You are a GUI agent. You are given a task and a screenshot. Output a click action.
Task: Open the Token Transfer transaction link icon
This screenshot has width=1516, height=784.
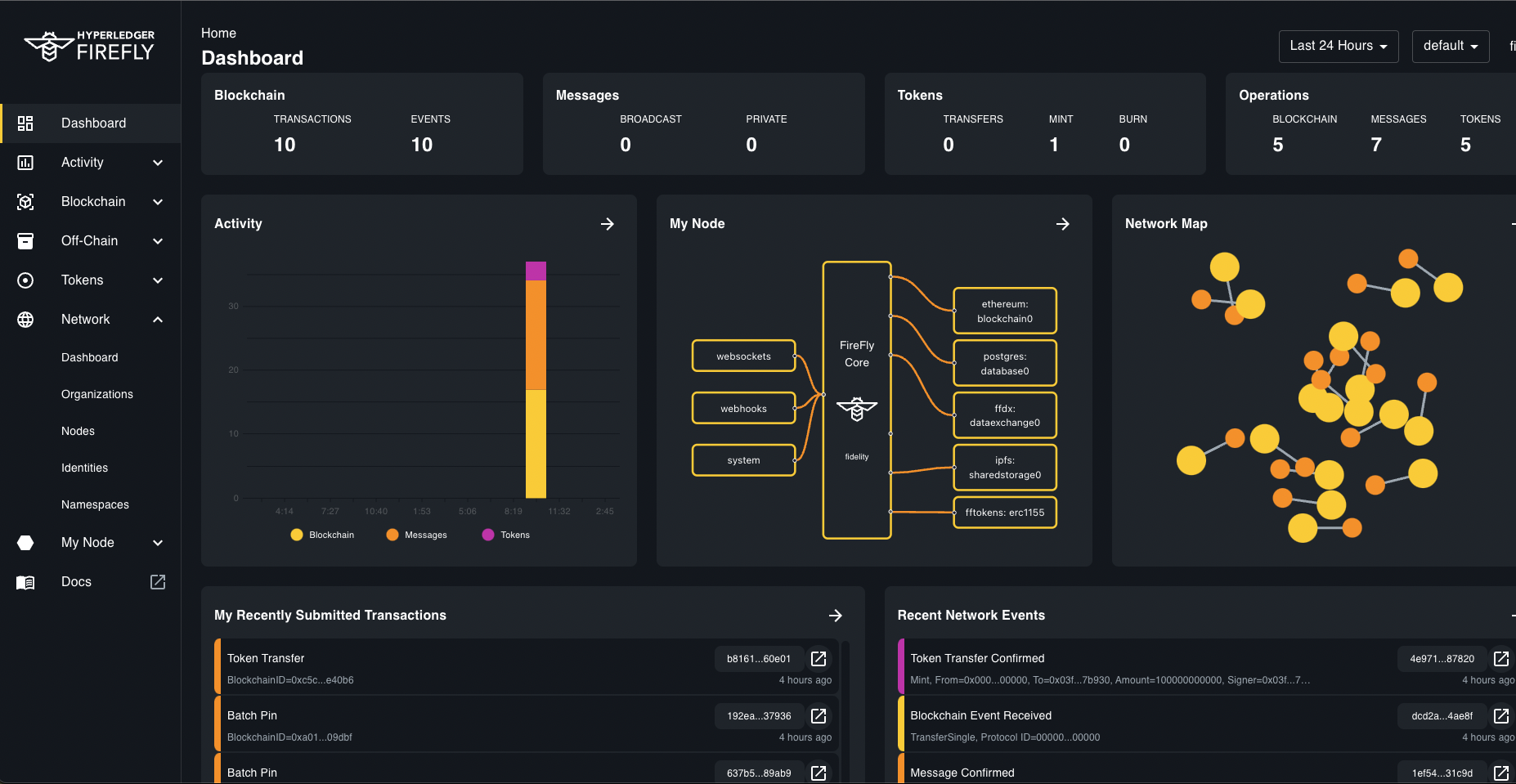coord(819,659)
